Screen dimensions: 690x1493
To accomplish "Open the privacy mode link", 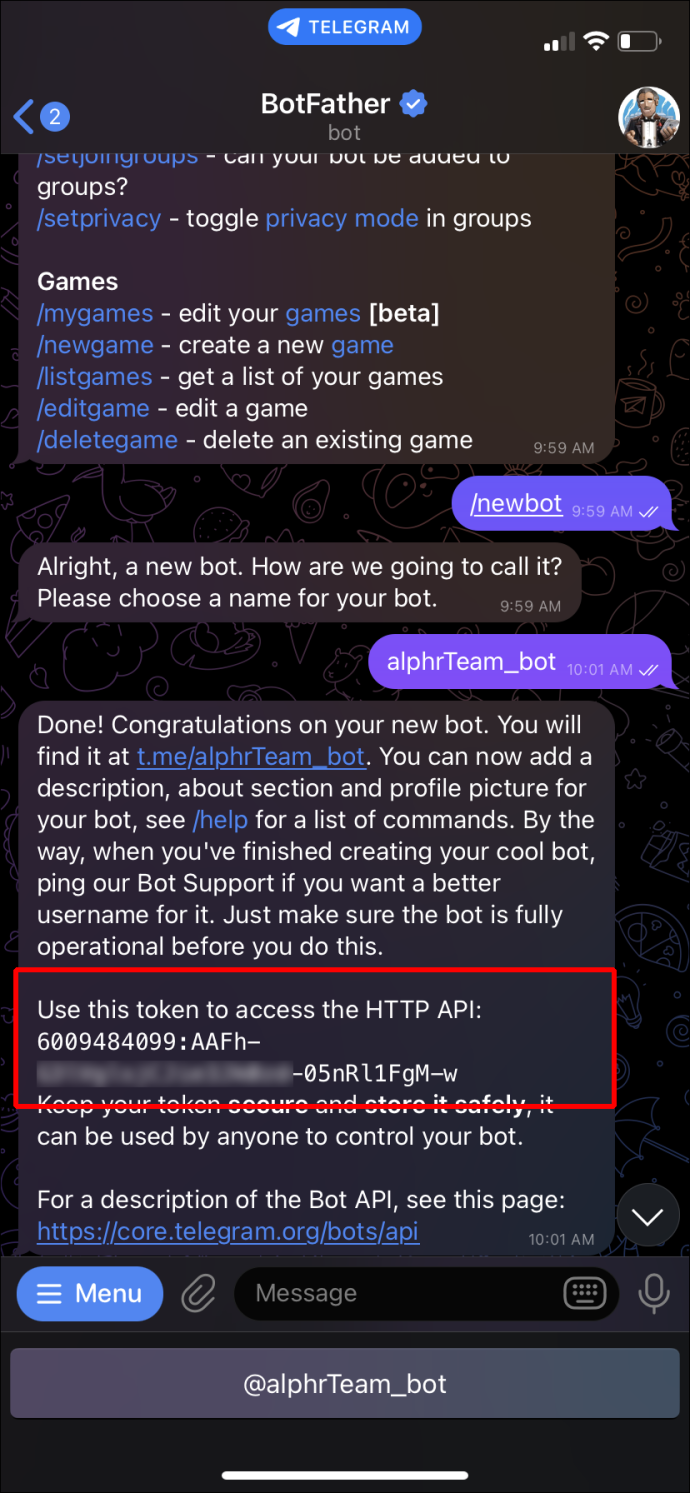I will coord(342,219).
